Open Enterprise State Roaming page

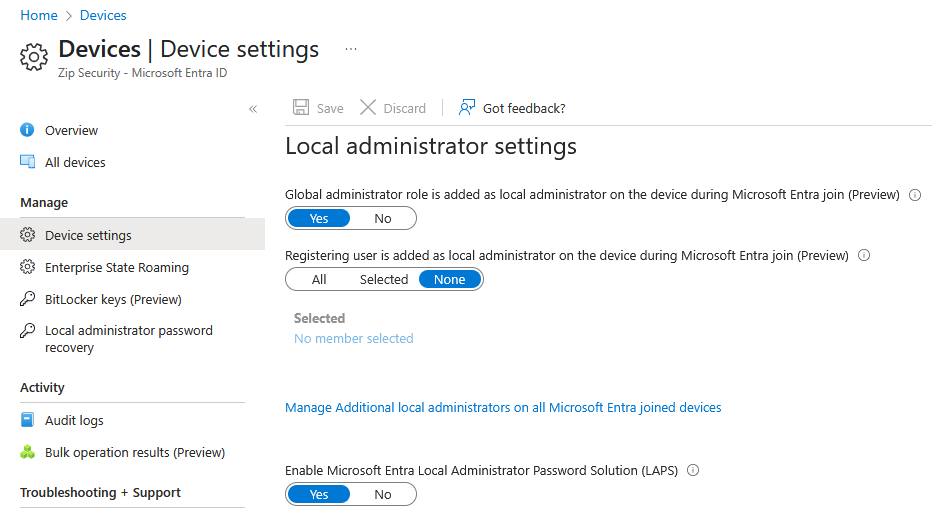(116, 267)
